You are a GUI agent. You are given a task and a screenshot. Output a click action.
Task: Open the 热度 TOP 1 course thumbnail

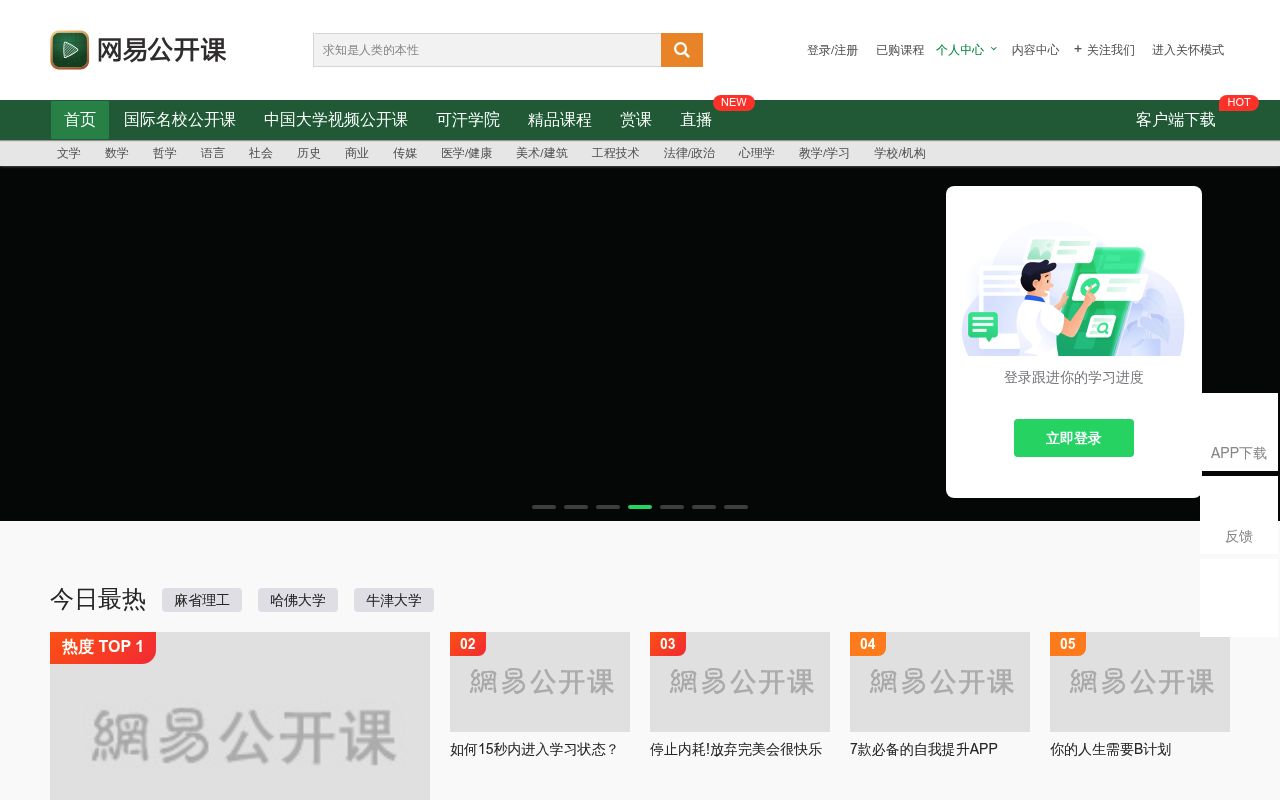240,716
